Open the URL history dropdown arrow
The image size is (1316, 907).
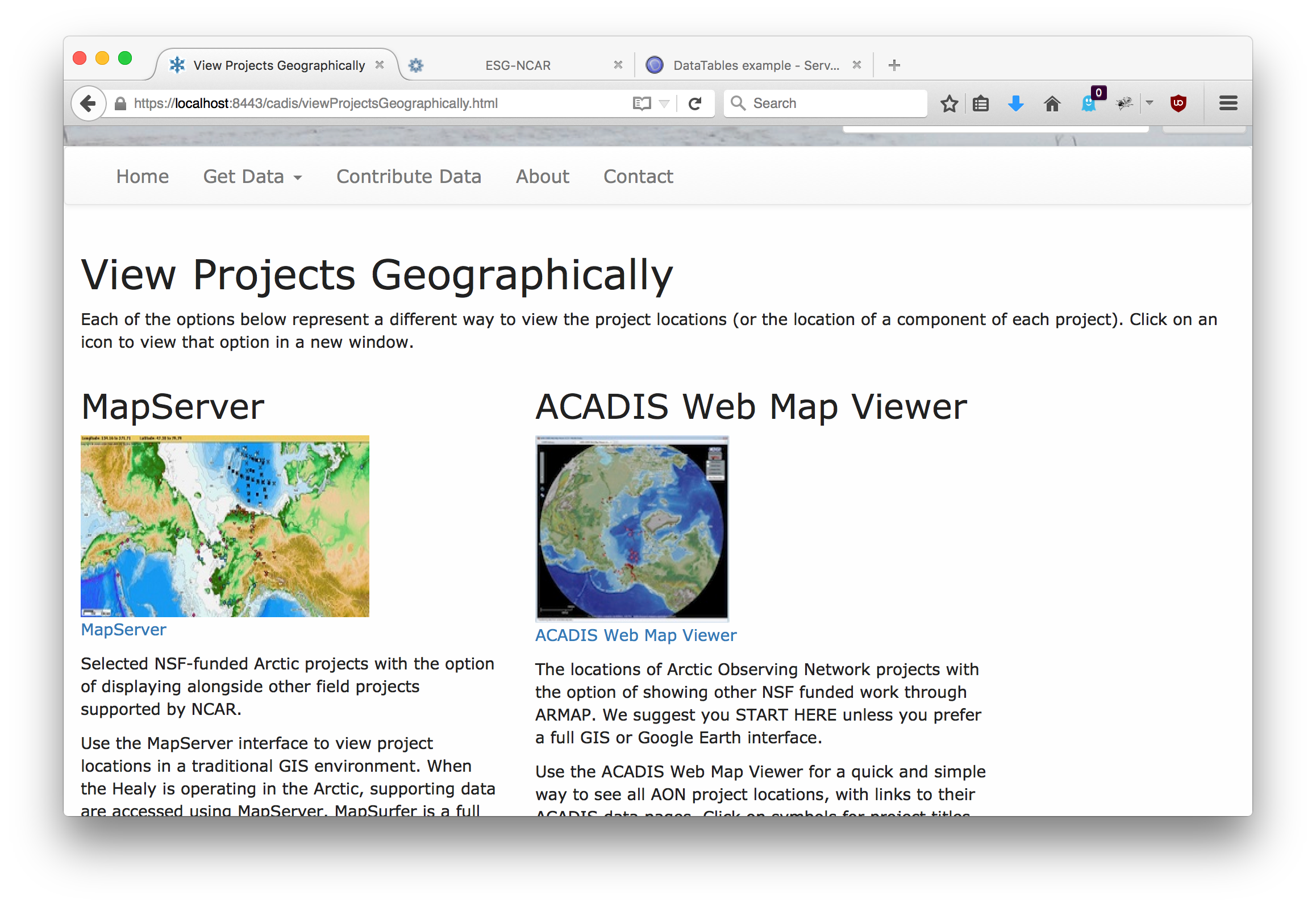[x=664, y=103]
